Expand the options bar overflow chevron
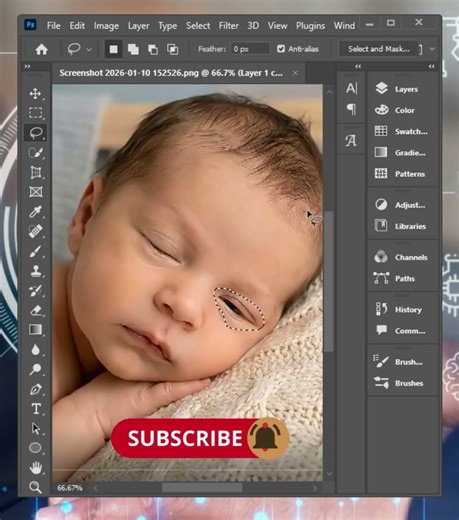The image size is (459, 520). pos(432,49)
